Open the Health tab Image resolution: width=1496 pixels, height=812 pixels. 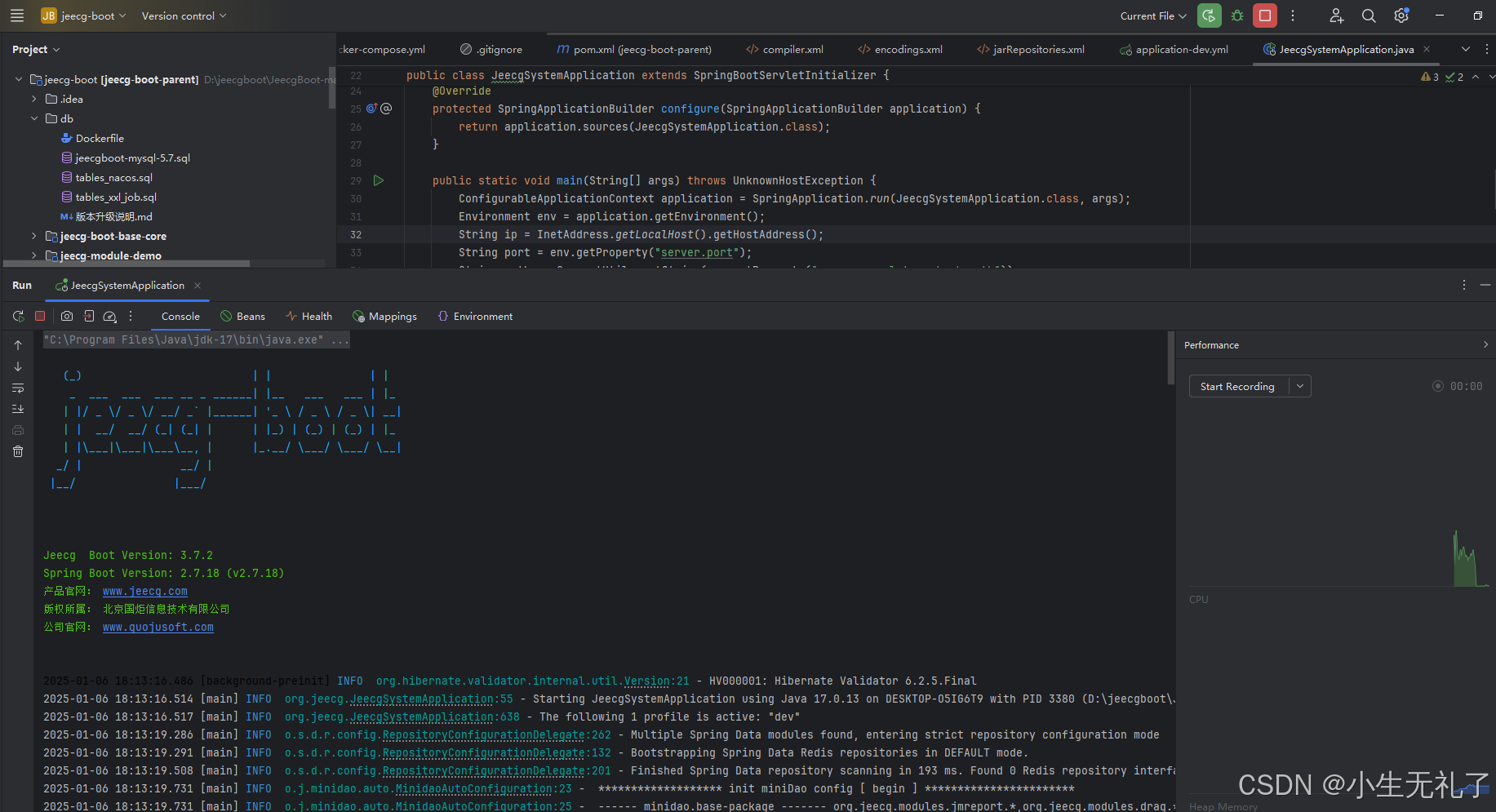pos(309,316)
